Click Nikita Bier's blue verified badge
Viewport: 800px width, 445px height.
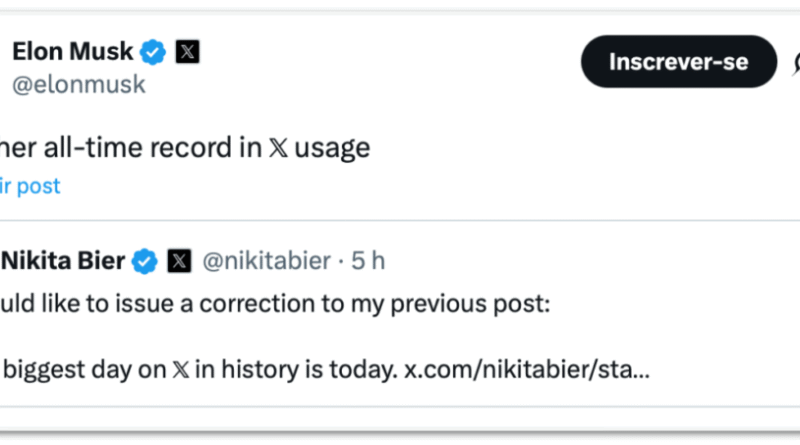pyautogui.click(x=146, y=262)
